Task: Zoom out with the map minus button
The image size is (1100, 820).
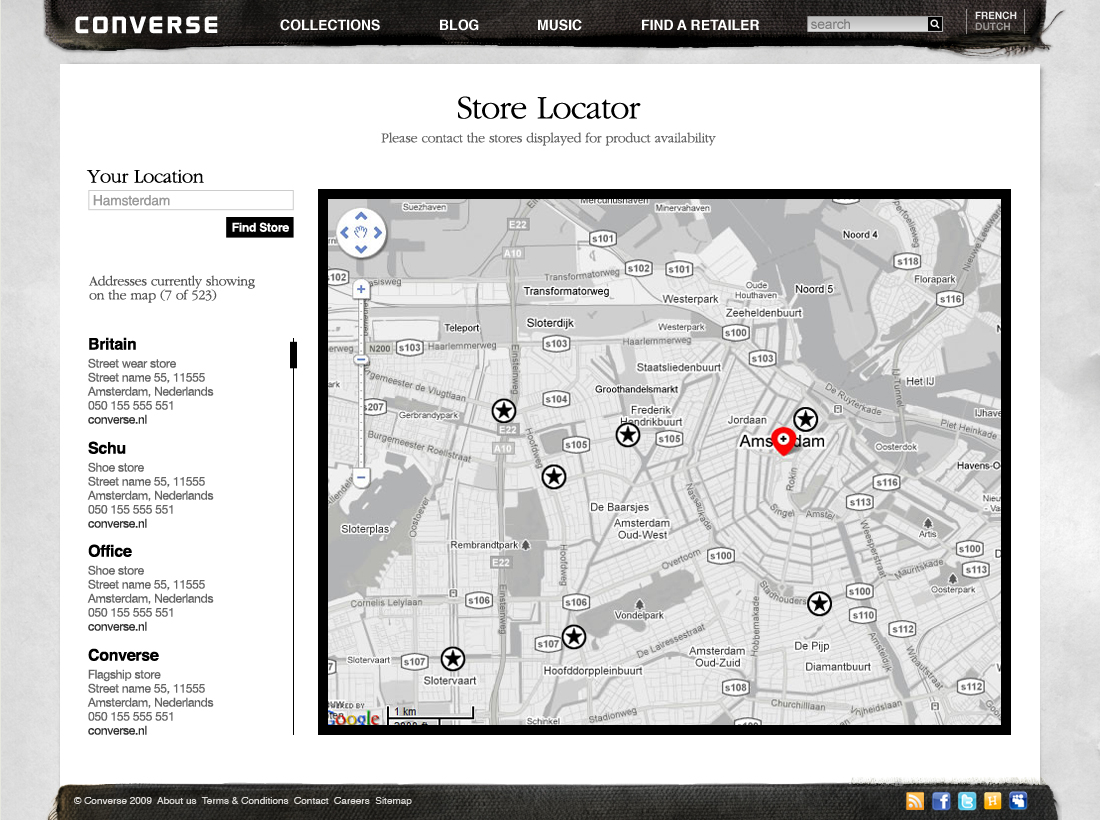Action: 361,478
